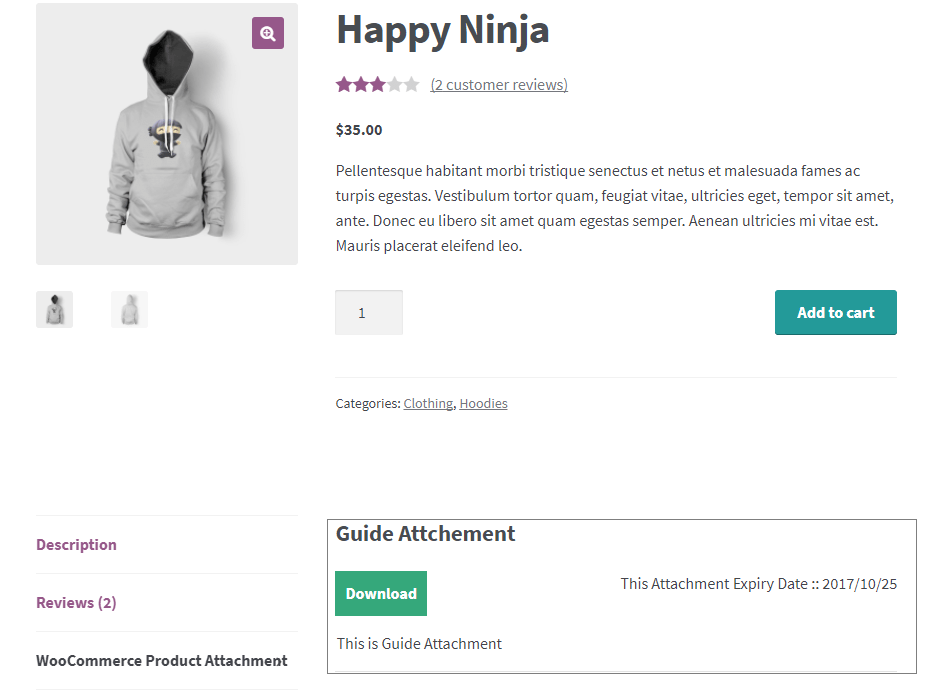Click the green Download button
The height and width of the screenshot is (699, 945).
coord(381,594)
